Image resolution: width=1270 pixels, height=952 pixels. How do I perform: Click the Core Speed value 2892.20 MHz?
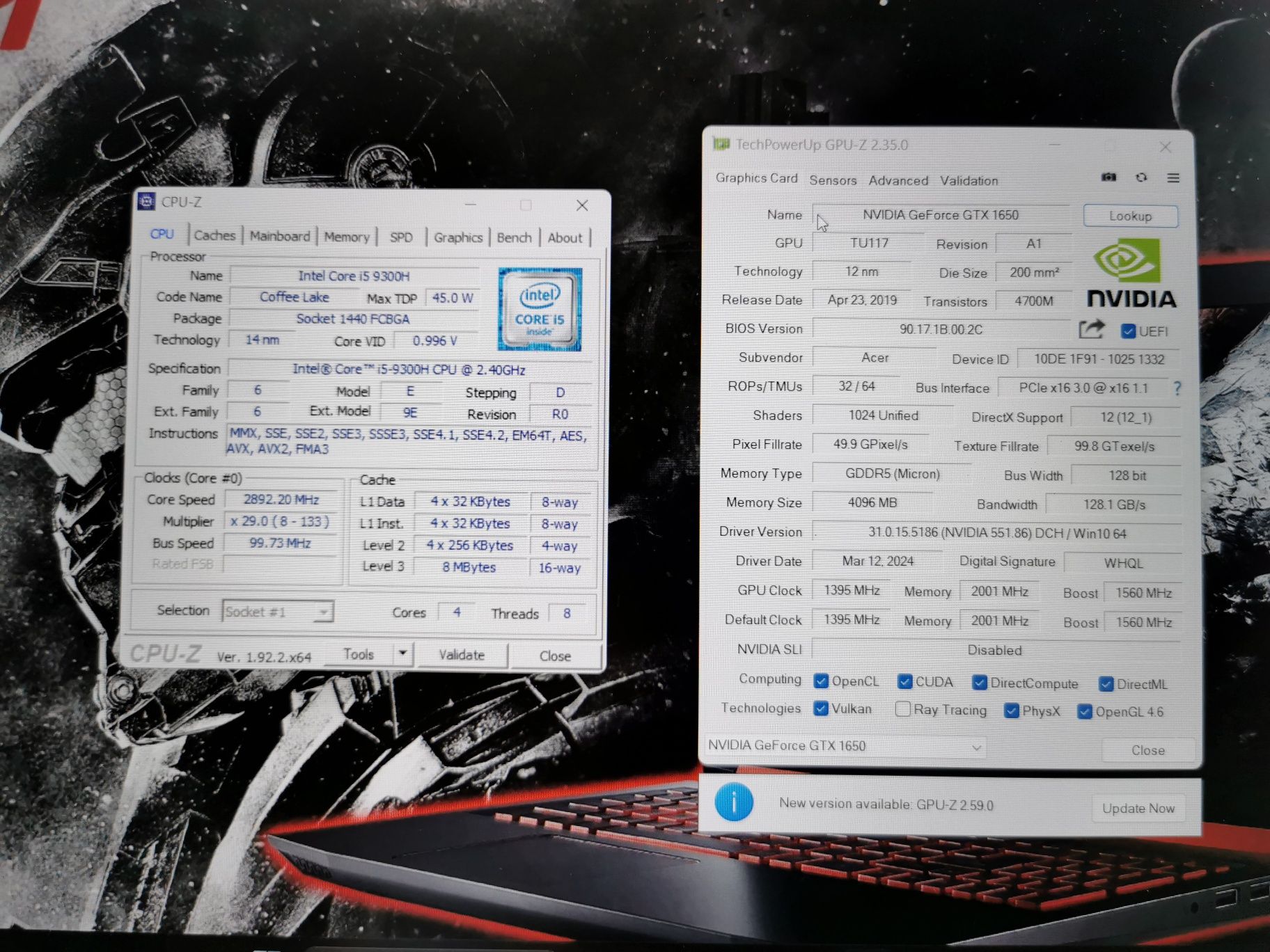click(x=281, y=500)
